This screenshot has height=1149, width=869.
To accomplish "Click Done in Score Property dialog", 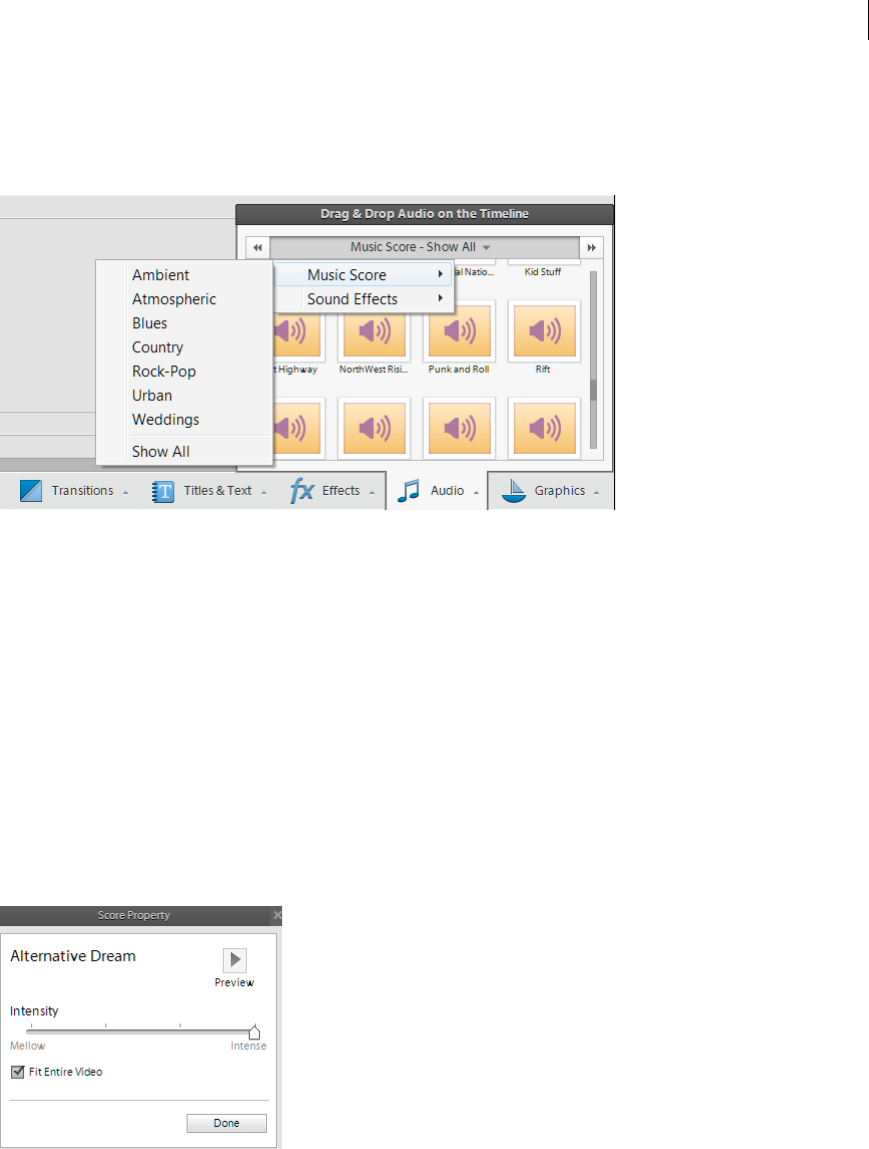I will pyautogui.click(x=226, y=1123).
